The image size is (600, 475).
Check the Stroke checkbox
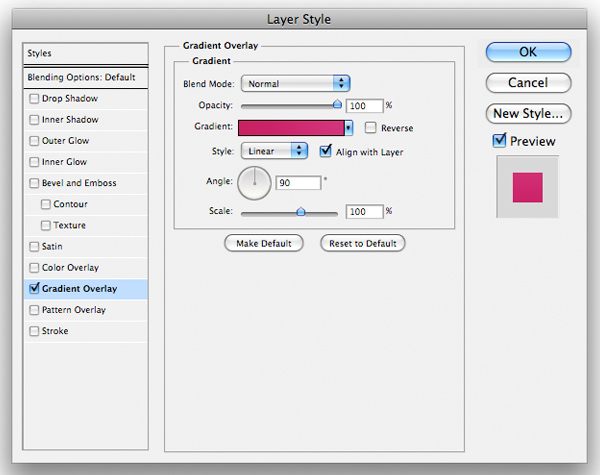(x=34, y=331)
